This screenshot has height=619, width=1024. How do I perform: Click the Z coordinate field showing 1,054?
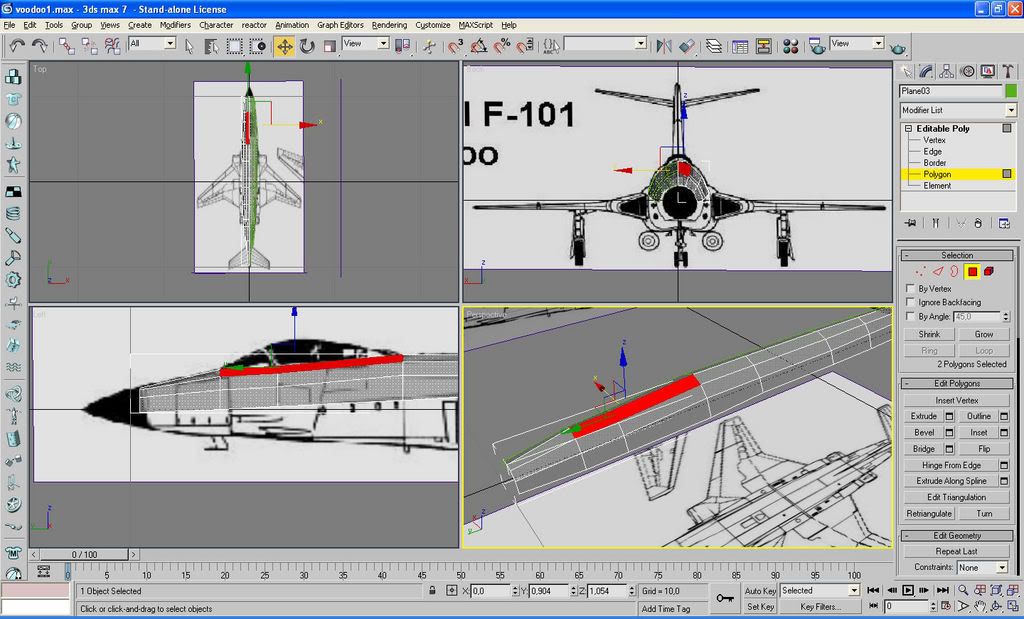607,591
